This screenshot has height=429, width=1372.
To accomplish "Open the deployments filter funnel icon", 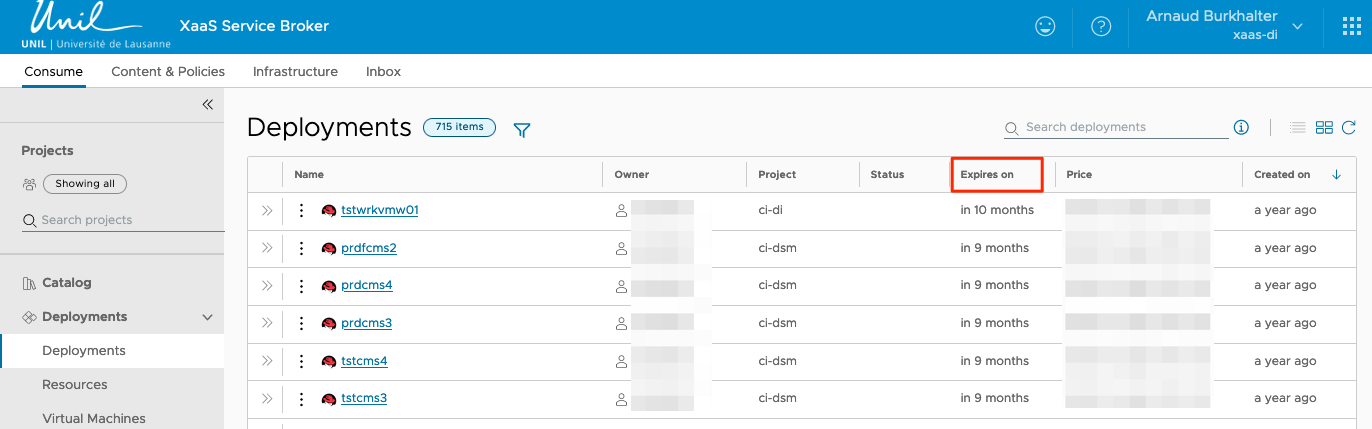I will click(521, 130).
